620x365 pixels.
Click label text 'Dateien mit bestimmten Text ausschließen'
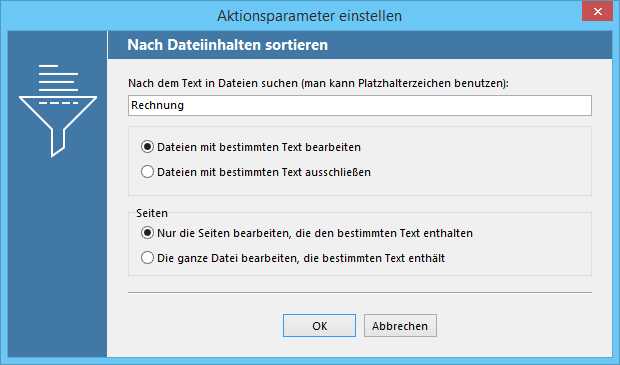(264, 172)
